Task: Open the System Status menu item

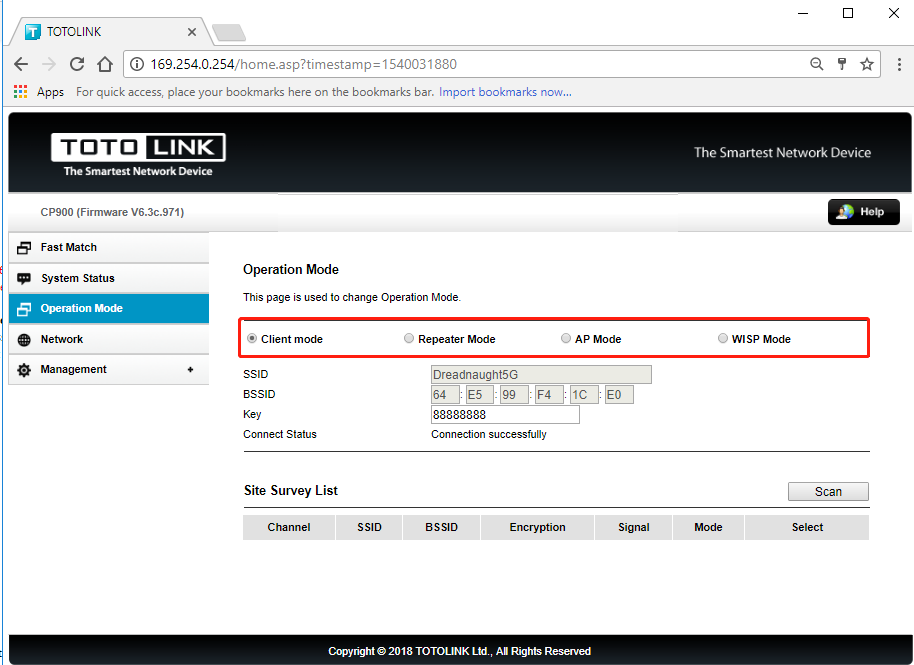Action: (x=109, y=279)
